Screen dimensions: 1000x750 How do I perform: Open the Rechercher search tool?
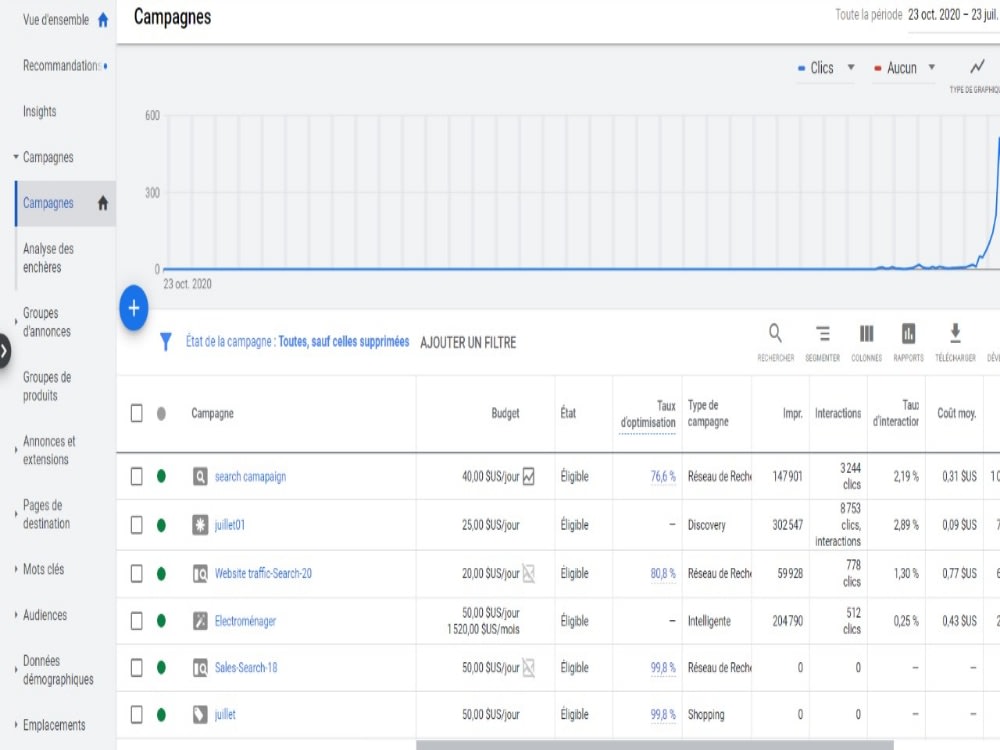pos(775,341)
